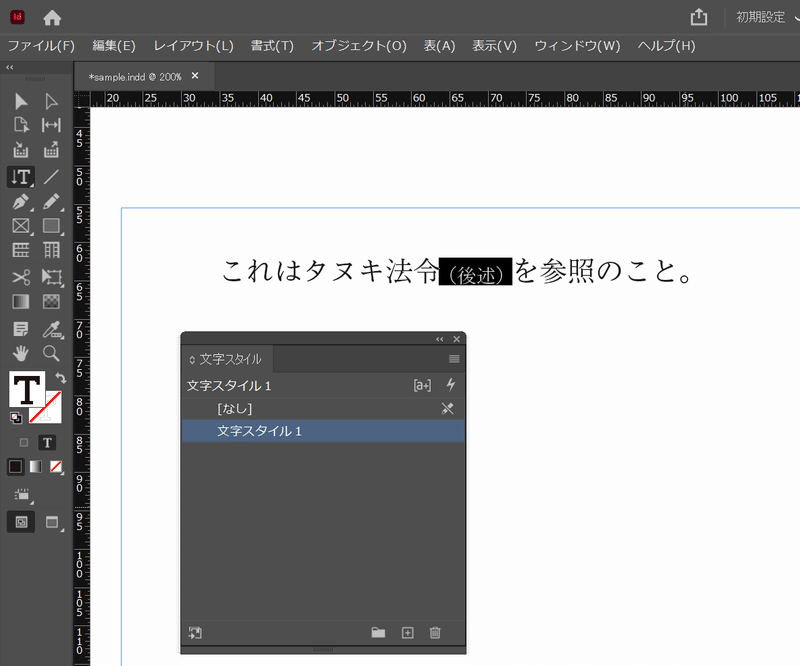Open the 表(A) menu
Viewport: 800px width, 666px height.
click(x=439, y=46)
